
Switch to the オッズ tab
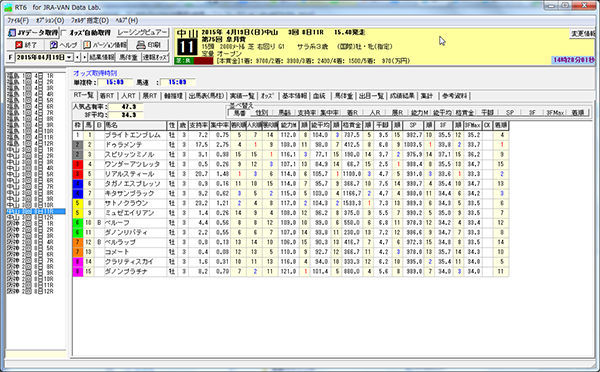pyautogui.click(x=267, y=96)
